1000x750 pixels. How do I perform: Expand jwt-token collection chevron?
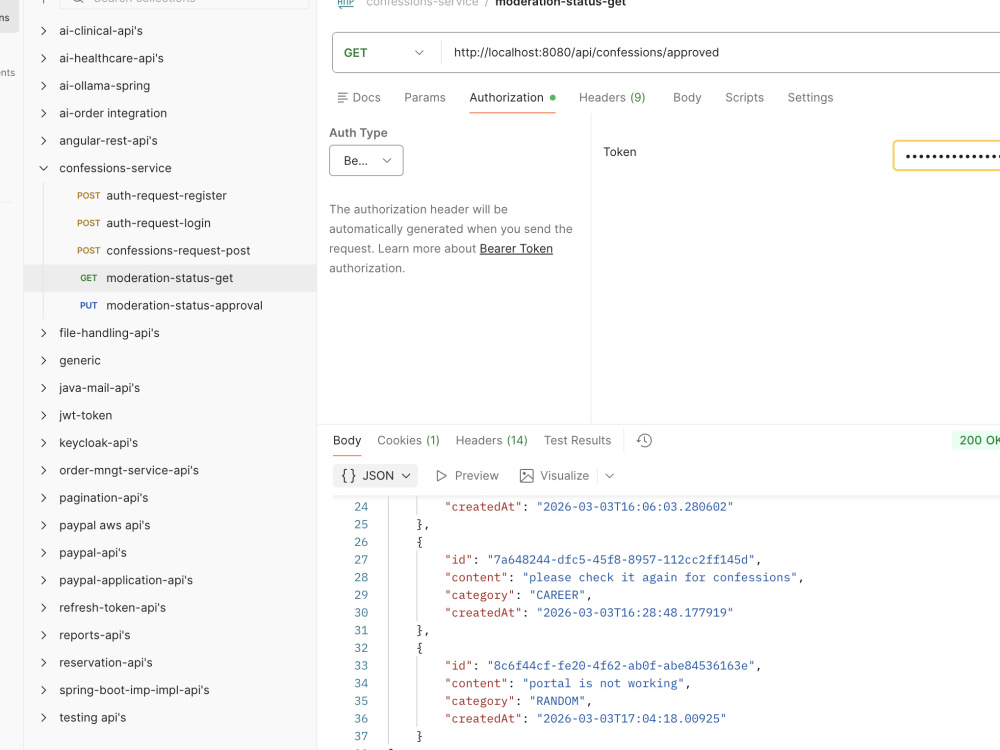click(x=43, y=415)
